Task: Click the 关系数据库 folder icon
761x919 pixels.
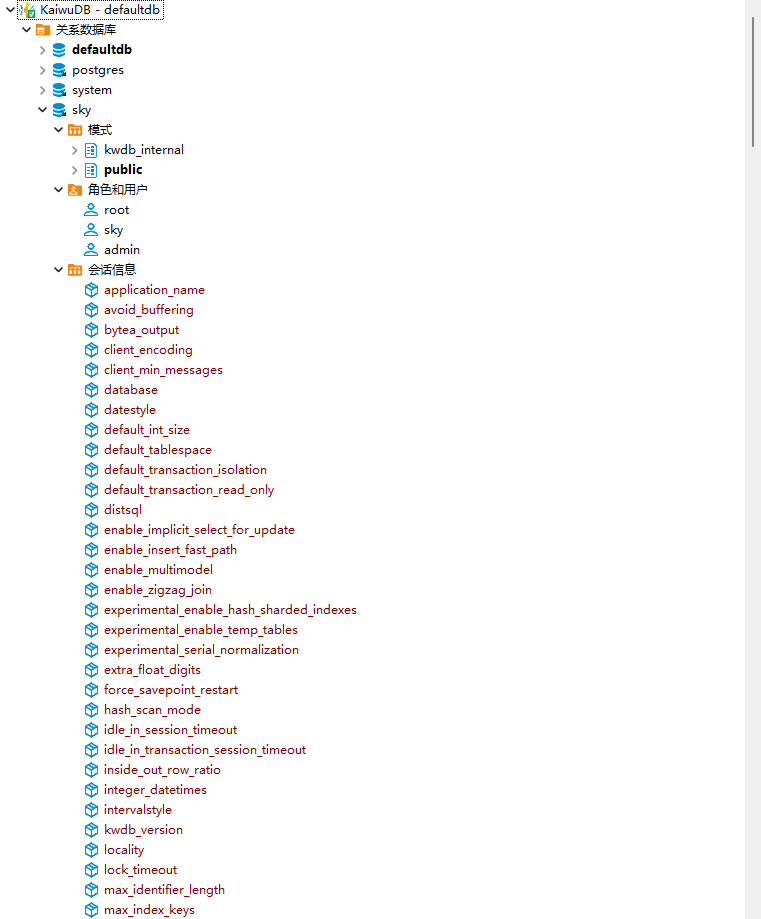Action: [43, 30]
